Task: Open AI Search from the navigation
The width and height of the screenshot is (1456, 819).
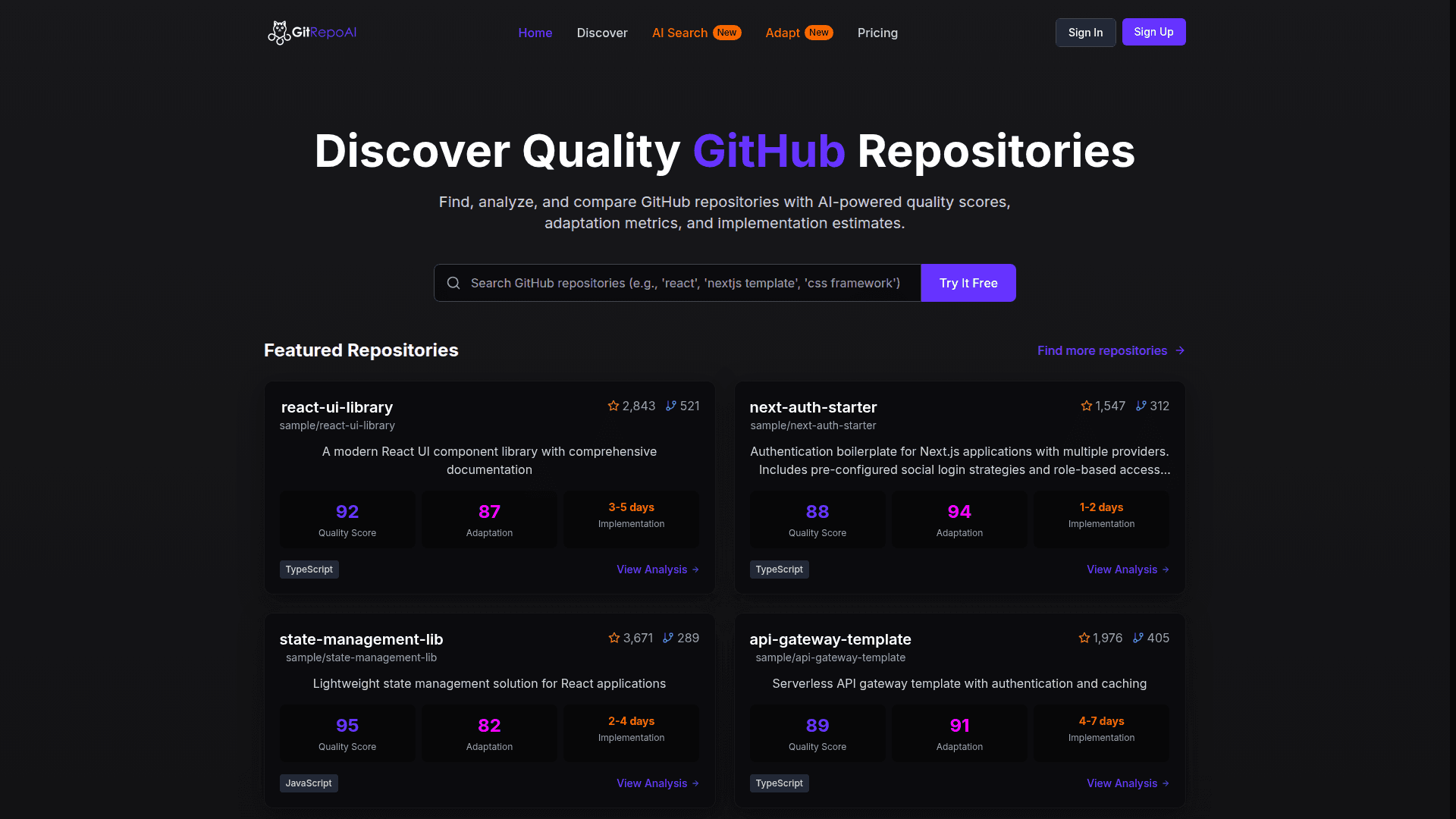Action: pos(679,33)
